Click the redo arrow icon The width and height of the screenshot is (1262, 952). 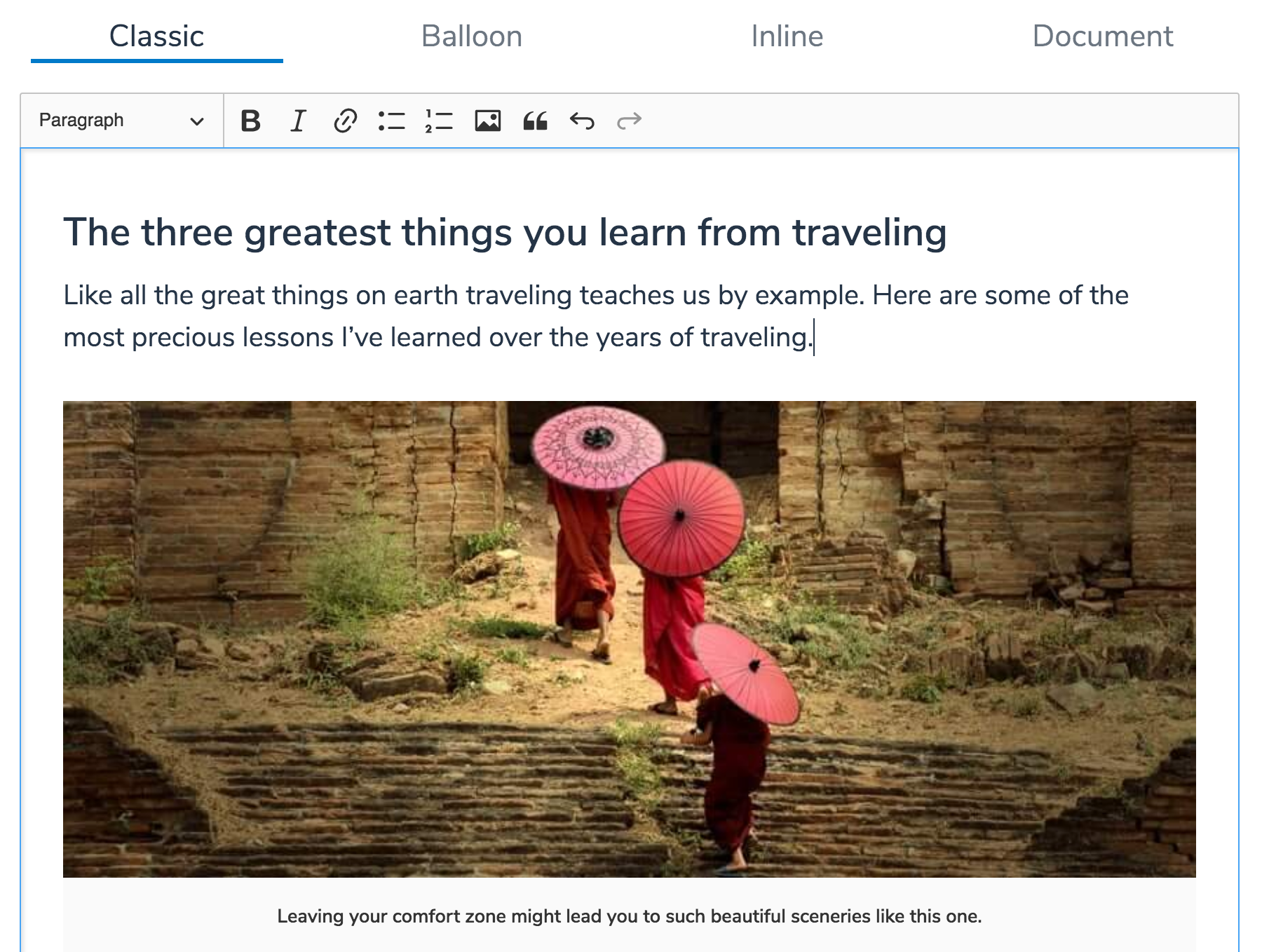click(x=629, y=121)
